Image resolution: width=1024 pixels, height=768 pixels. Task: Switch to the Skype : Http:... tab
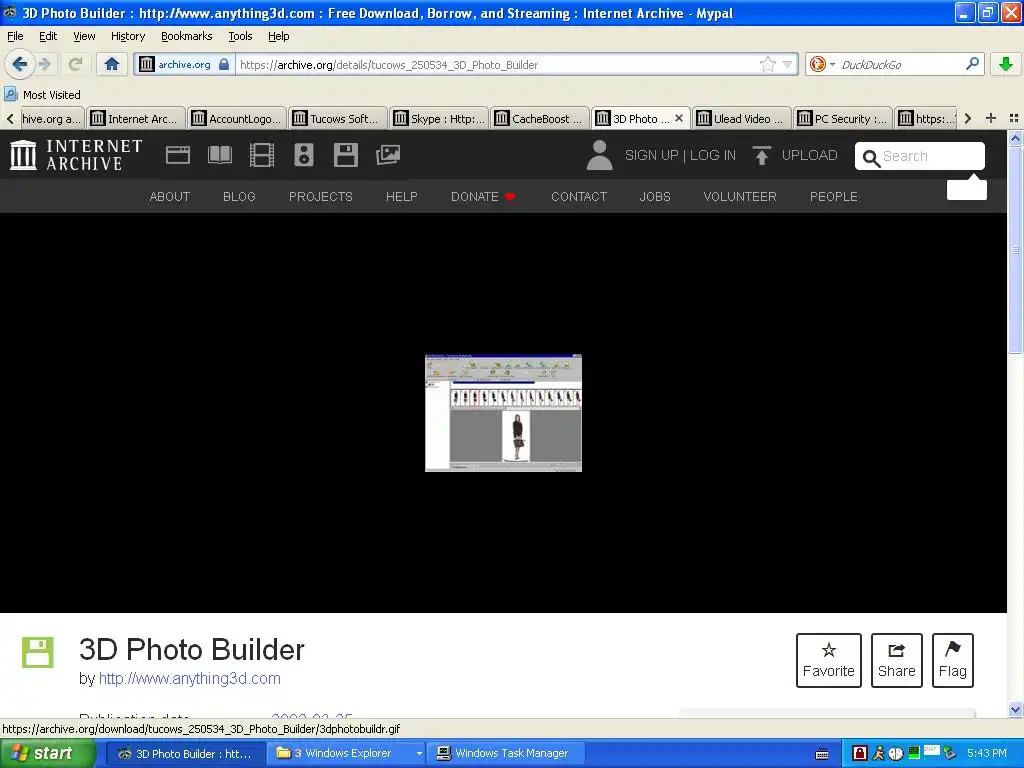(438, 118)
